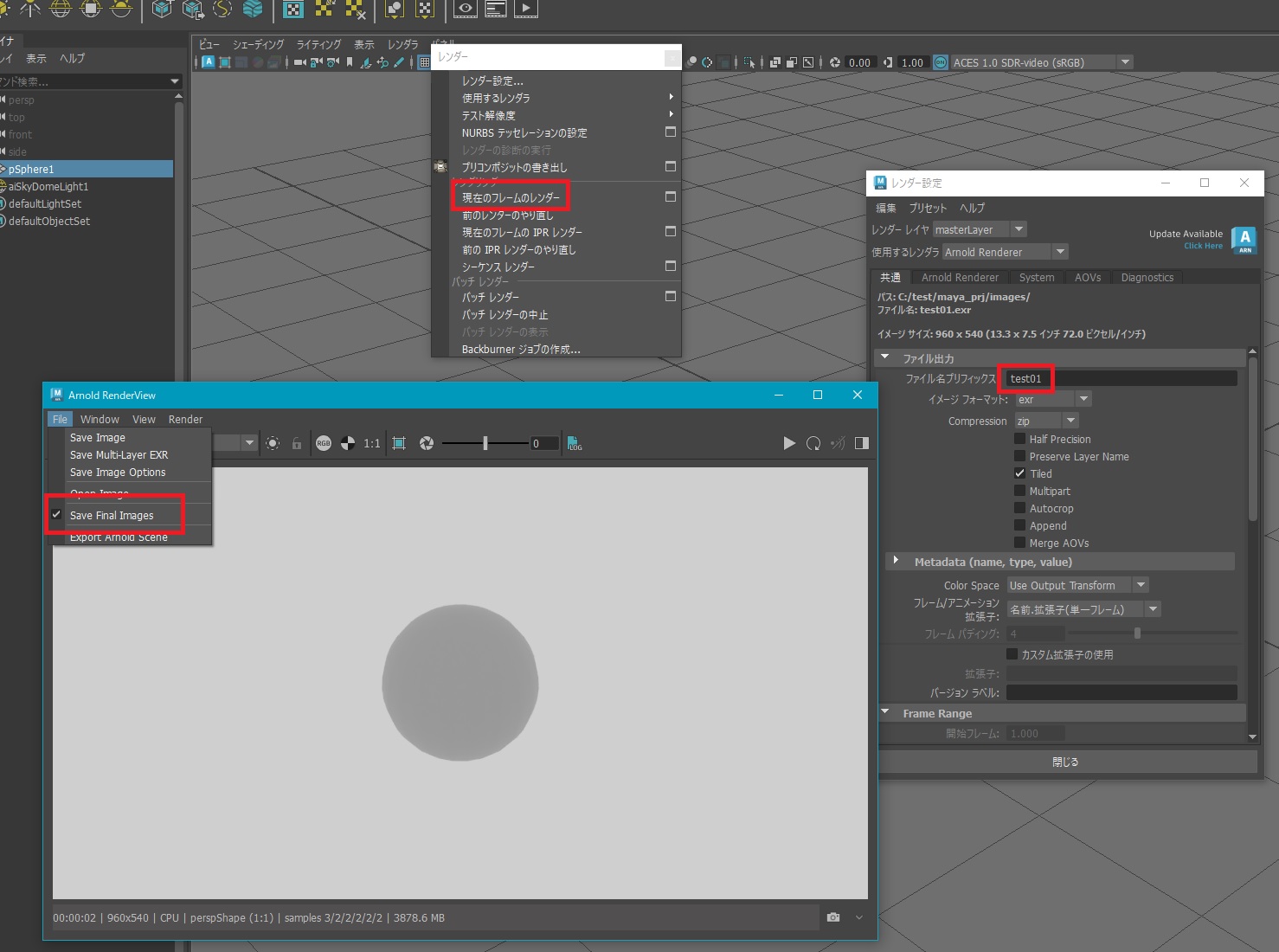Open the Color Space dropdown in render settings
The width and height of the screenshot is (1279, 952).
[1141, 584]
